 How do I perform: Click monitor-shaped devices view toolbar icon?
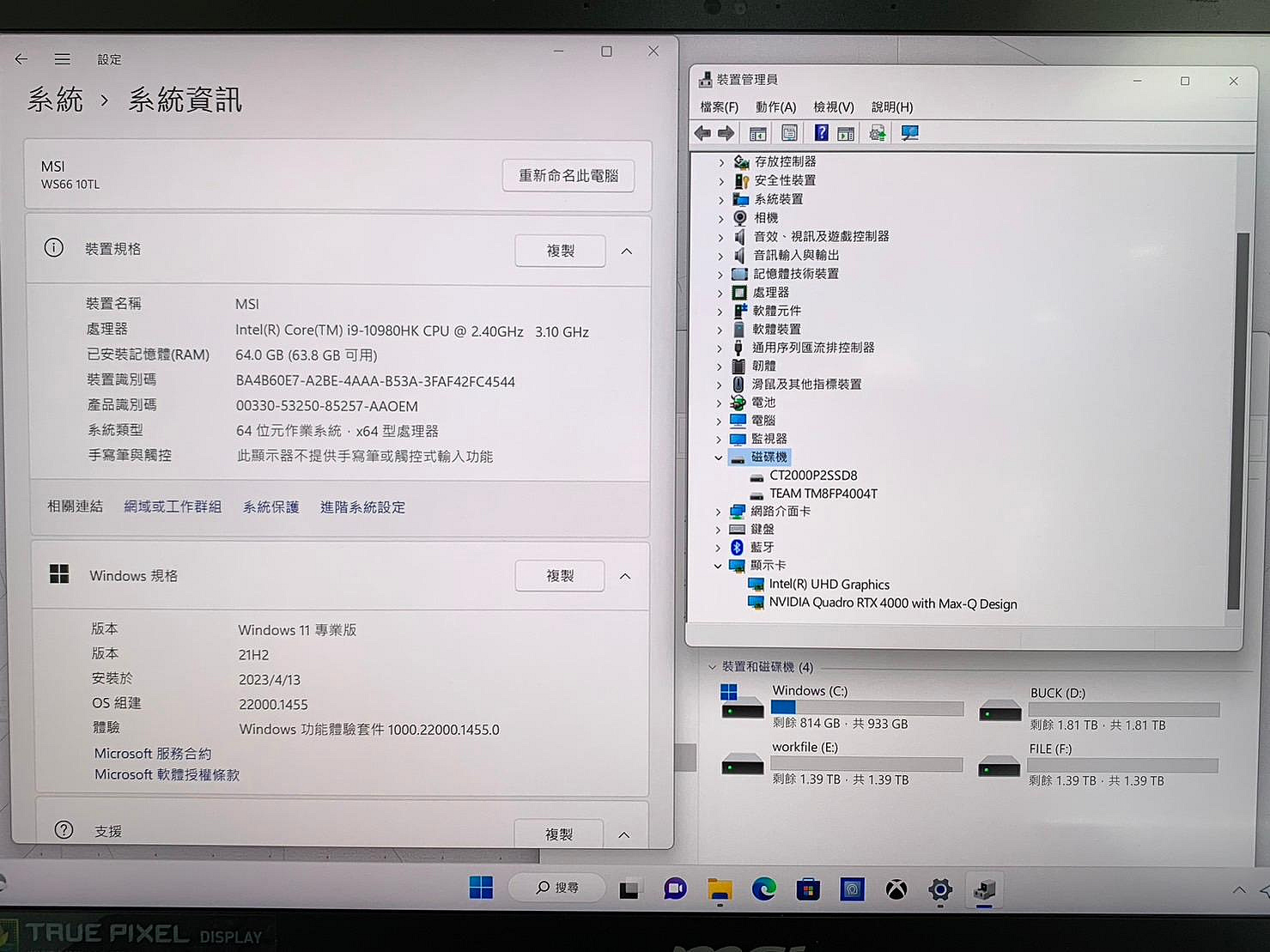pyautogui.click(x=909, y=133)
